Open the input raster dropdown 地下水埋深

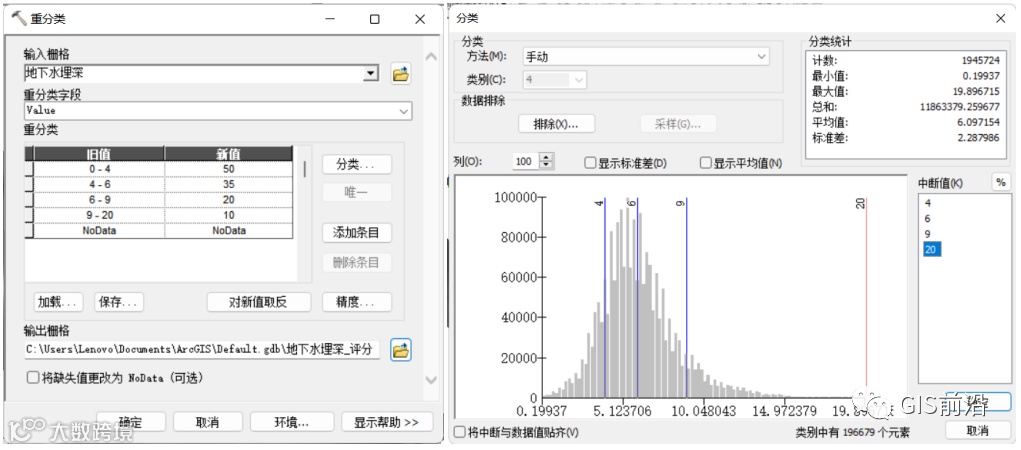371,74
